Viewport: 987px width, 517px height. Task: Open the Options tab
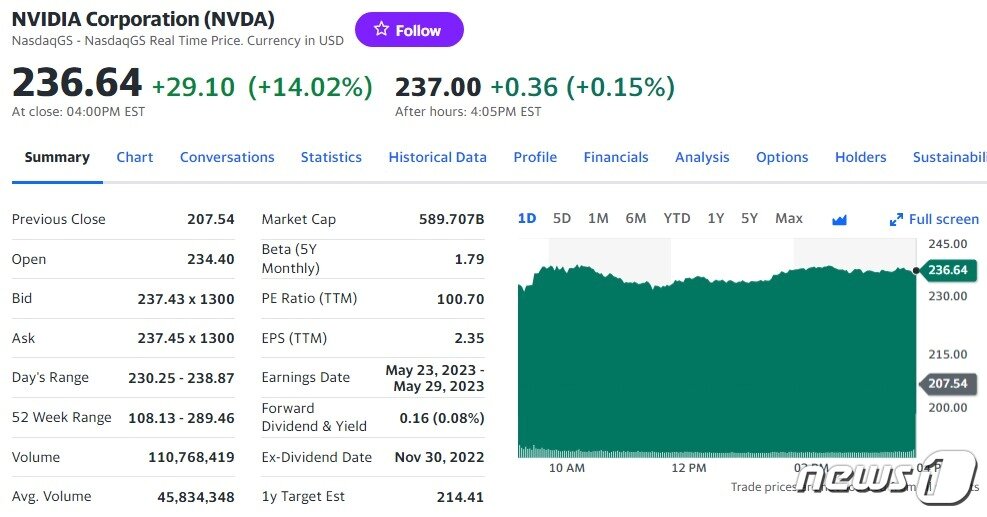pyautogui.click(x=782, y=157)
